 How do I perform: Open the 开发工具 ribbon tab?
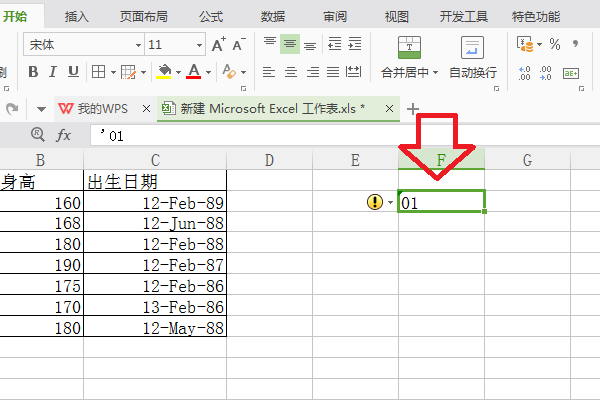(x=463, y=16)
